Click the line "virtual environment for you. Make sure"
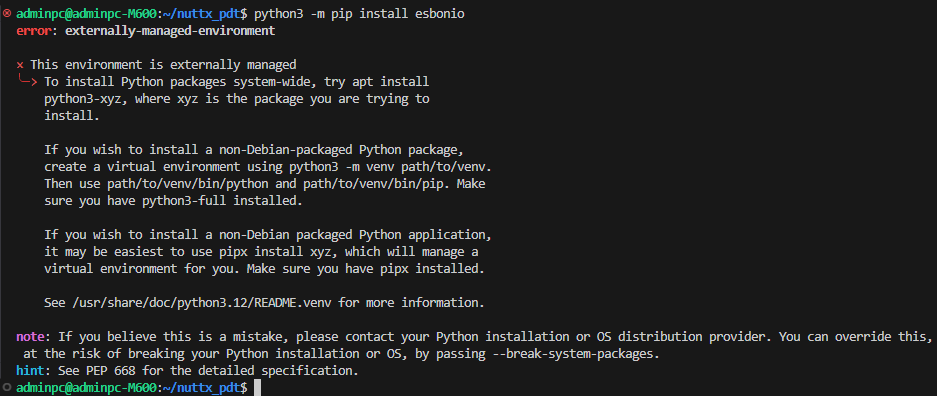937x396 pixels. coord(264,269)
